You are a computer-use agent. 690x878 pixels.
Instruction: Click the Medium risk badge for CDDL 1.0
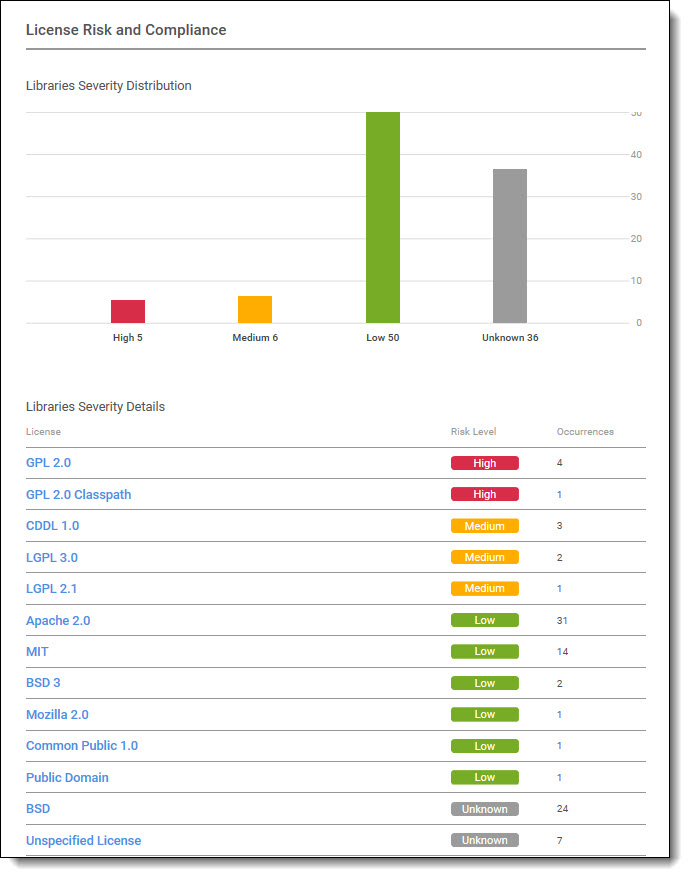(484, 526)
